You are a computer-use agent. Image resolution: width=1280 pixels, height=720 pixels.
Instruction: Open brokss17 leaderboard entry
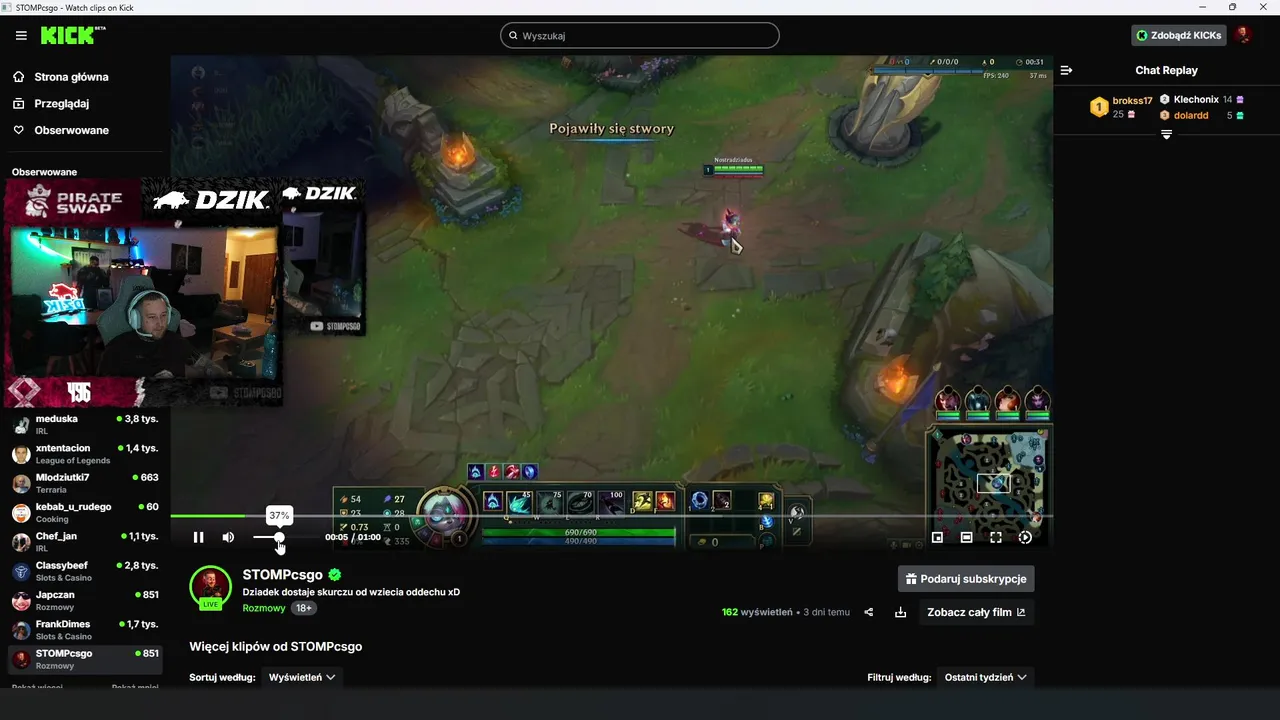[x=1121, y=107]
